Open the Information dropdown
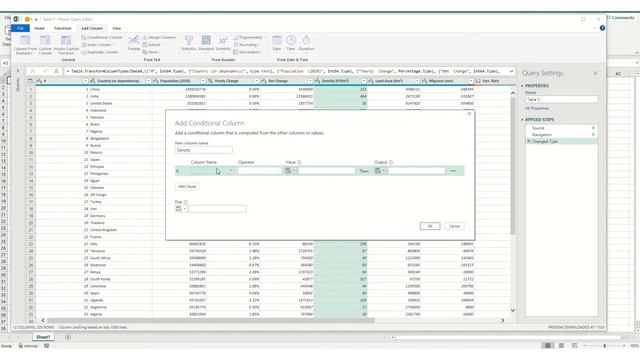 click(248, 52)
